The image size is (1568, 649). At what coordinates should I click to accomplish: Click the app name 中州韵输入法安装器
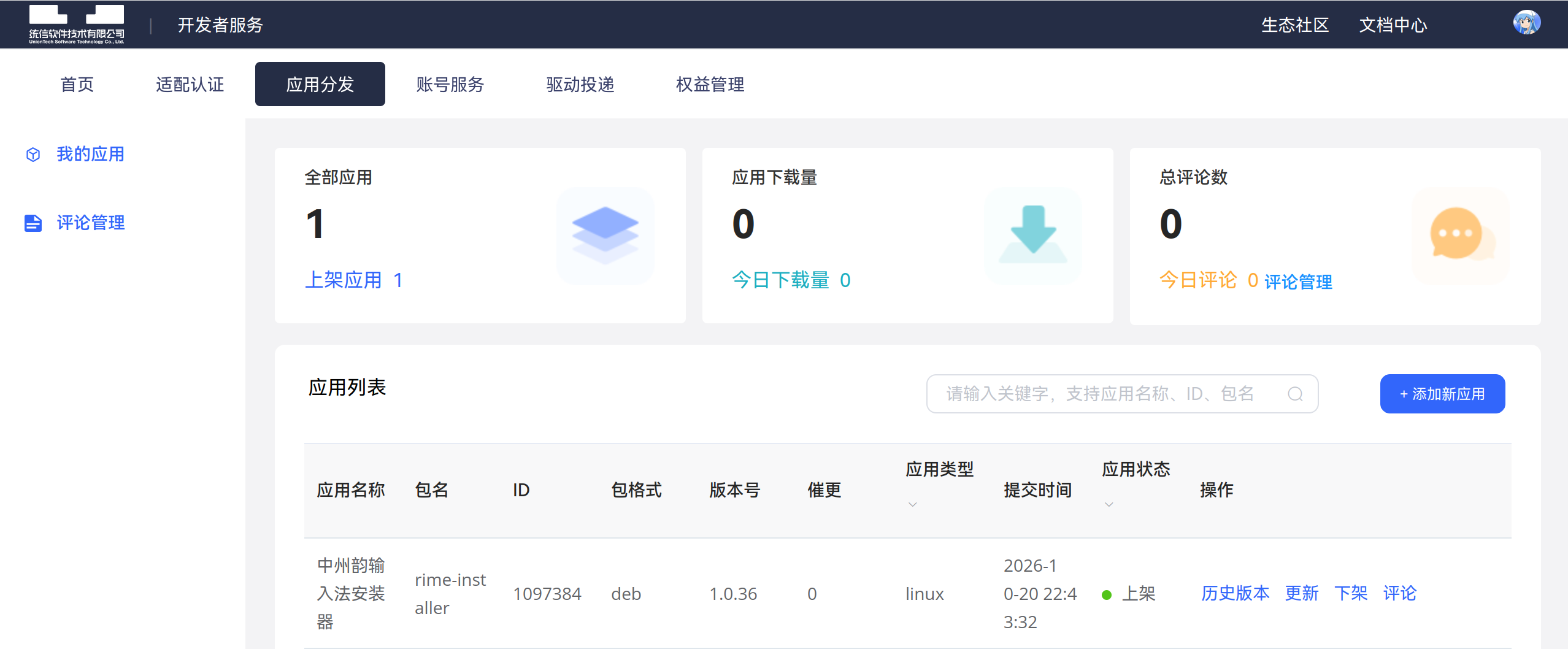[351, 594]
